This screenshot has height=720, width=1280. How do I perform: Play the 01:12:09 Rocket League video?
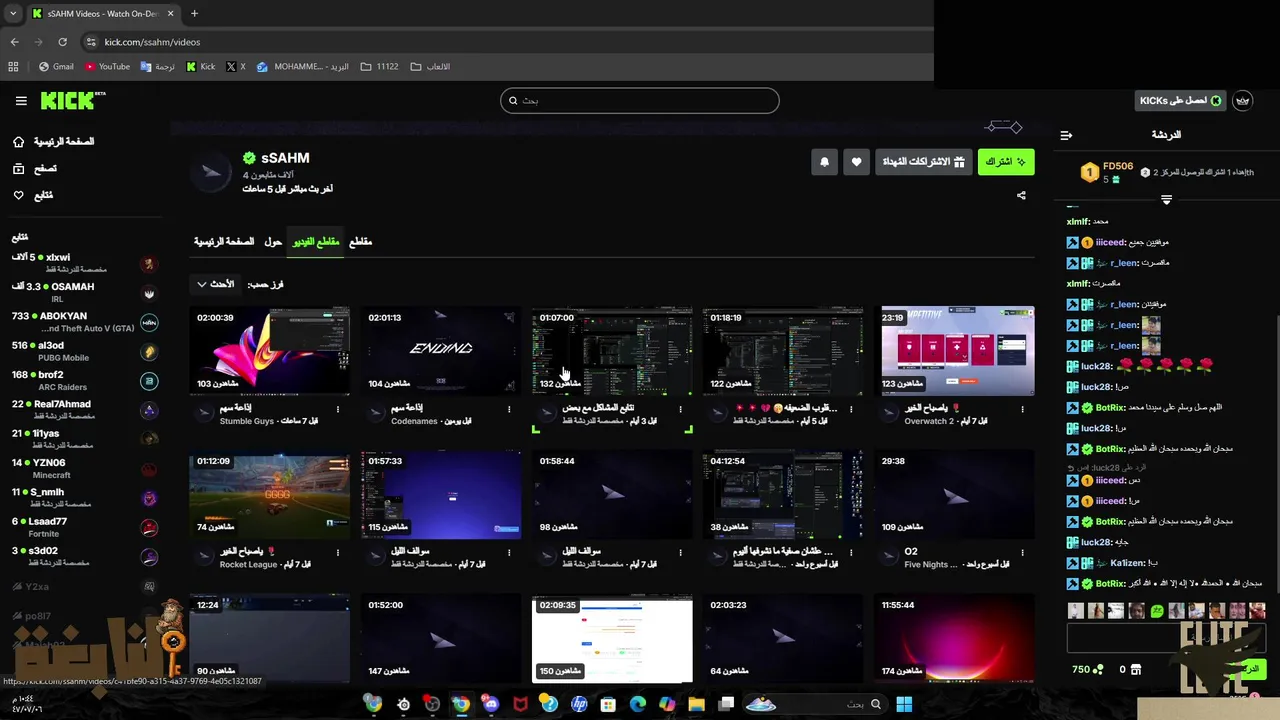coord(270,495)
